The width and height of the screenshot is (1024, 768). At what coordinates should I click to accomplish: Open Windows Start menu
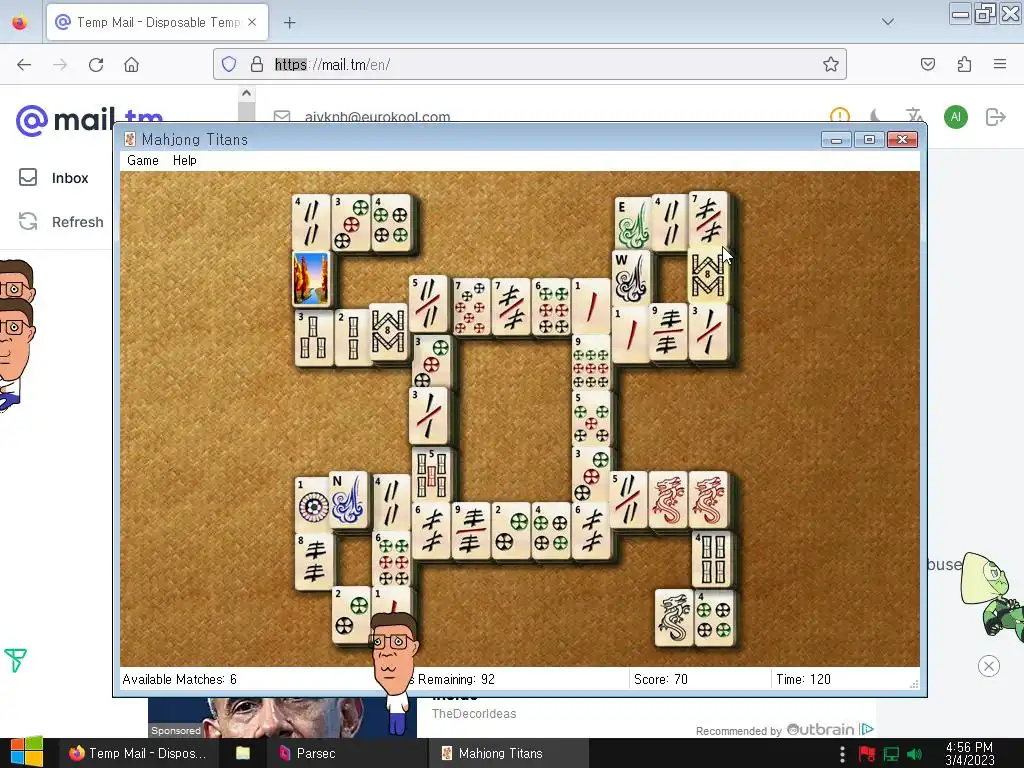(x=26, y=753)
